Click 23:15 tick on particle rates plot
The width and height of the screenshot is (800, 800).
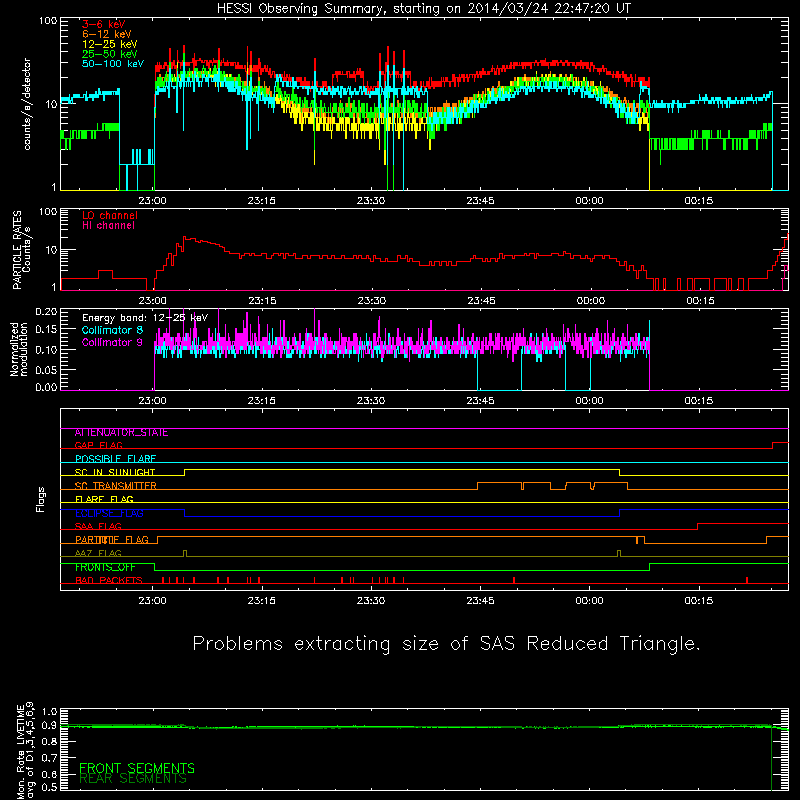[262, 301]
